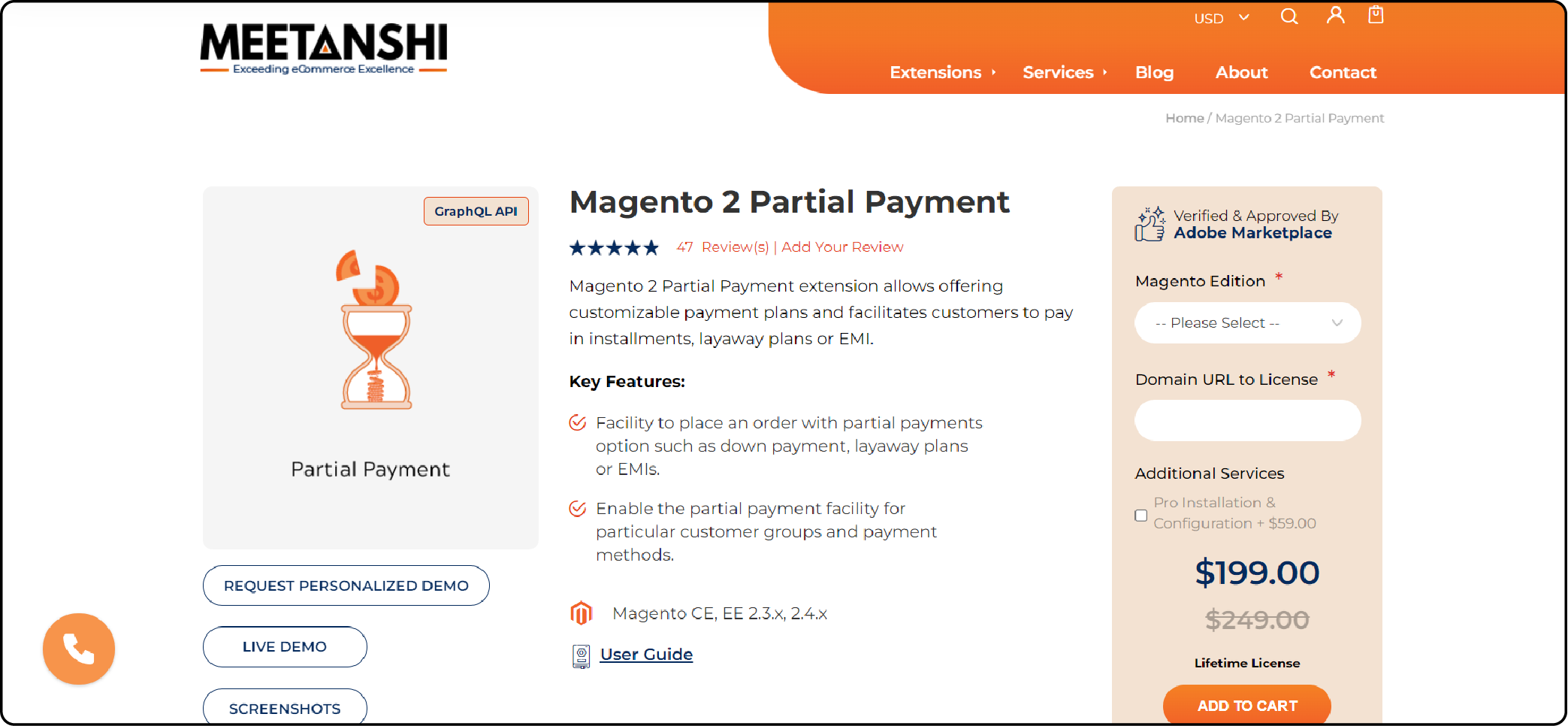Click the Magento logo icon
This screenshot has width=1568, height=726.
(582, 613)
